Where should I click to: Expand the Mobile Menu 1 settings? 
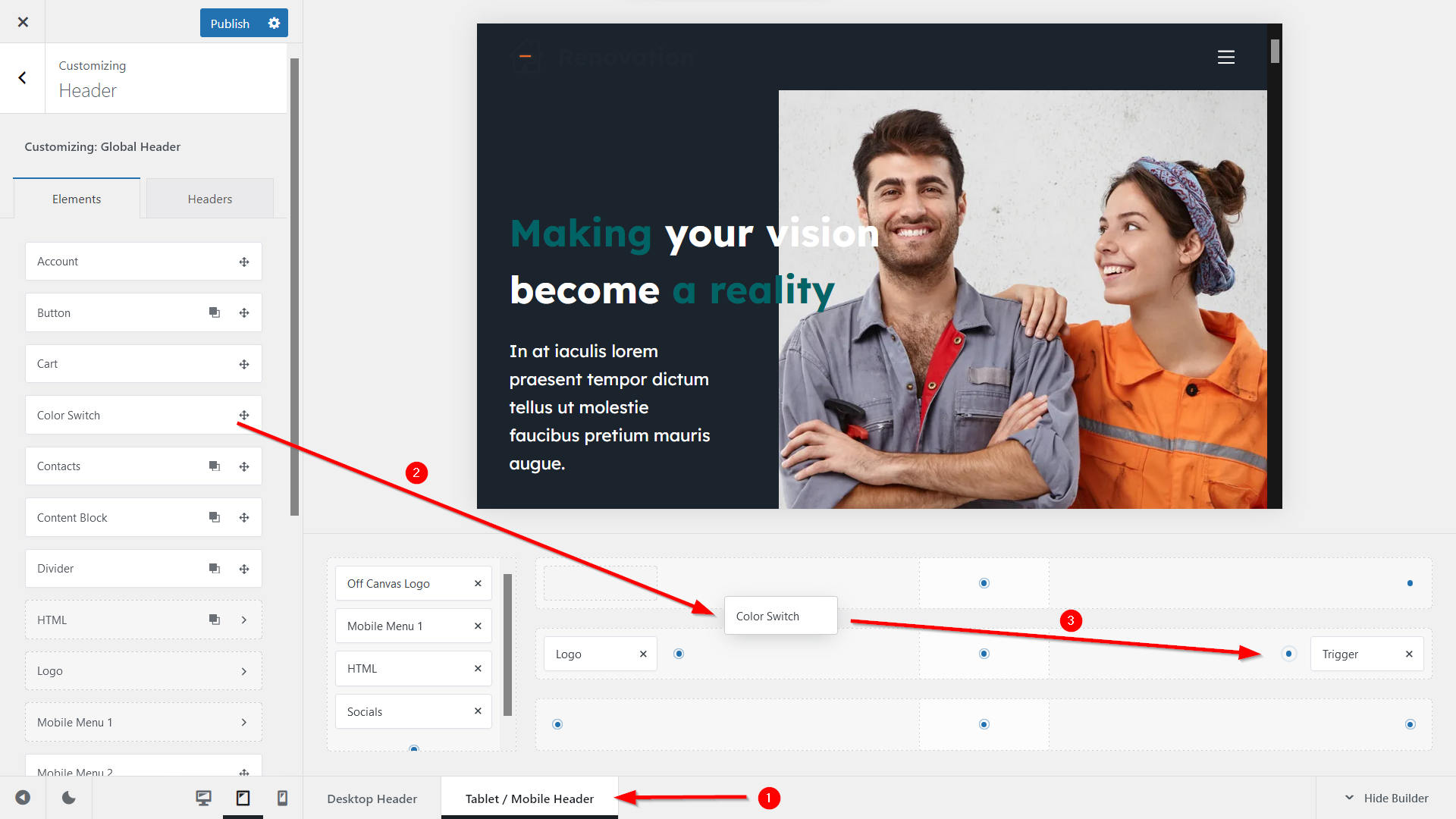pyautogui.click(x=244, y=722)
